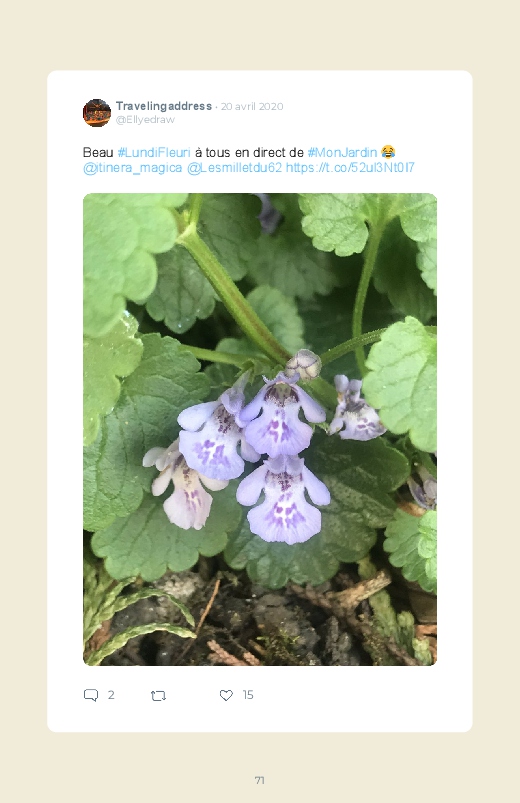
Task: Click the page number 71
Action: click(x=260, y=780)
